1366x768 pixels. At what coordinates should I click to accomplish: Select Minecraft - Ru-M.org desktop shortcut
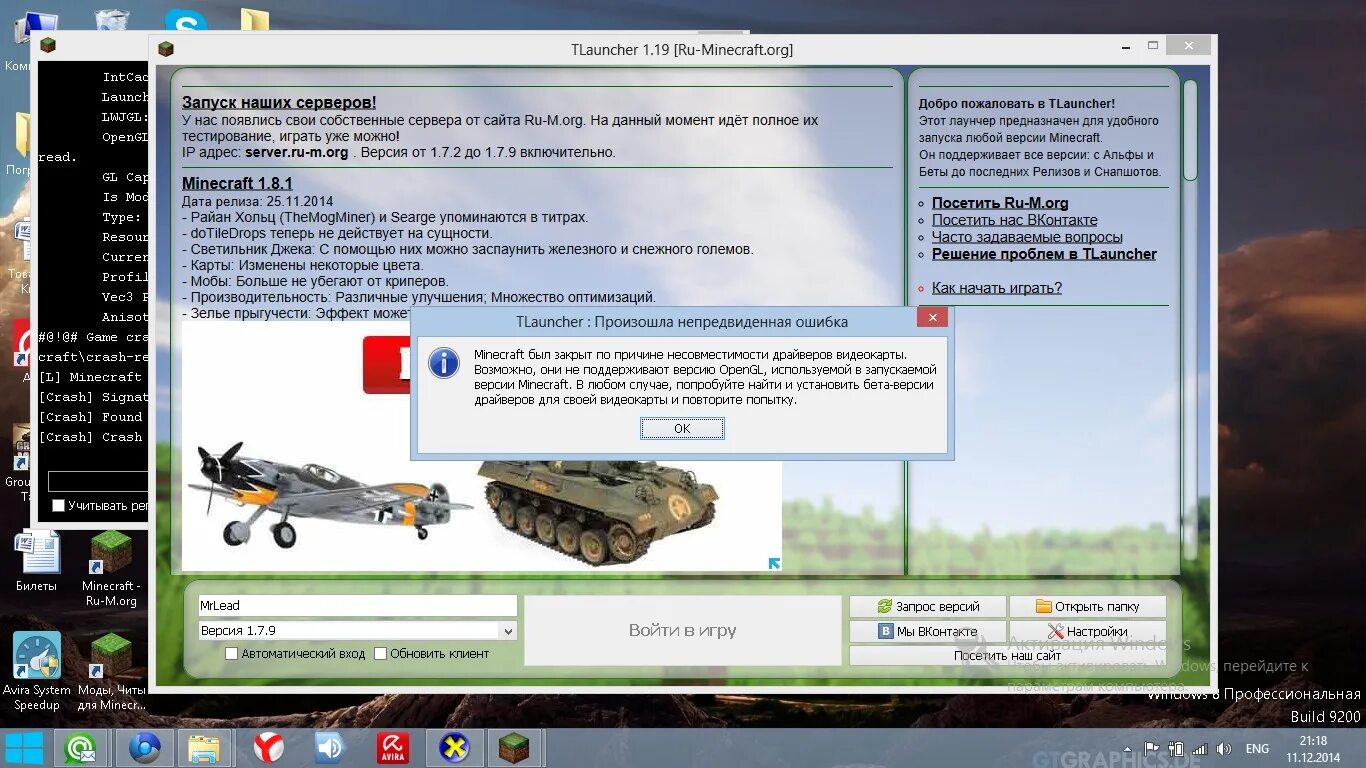111,569
